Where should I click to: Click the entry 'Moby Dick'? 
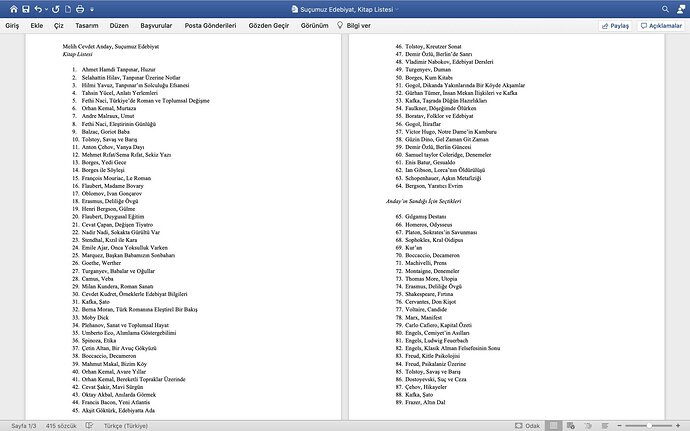click(95, 317)
